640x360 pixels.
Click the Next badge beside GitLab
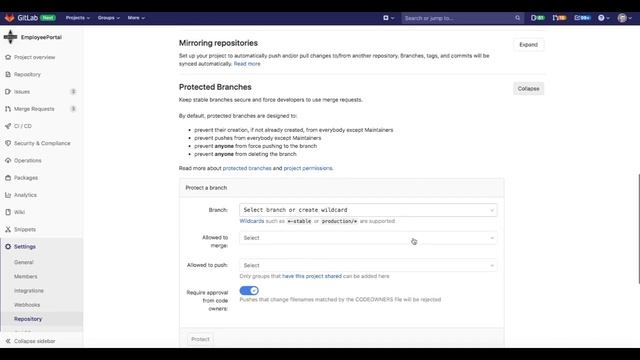48,18
